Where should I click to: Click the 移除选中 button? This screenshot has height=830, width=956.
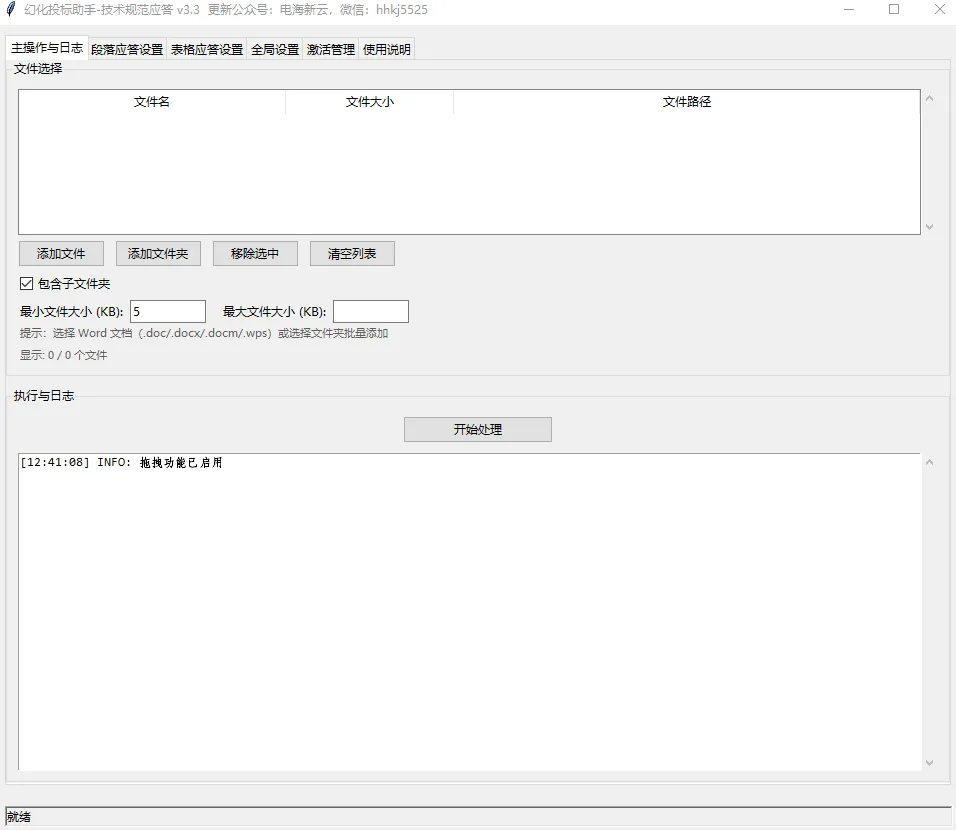click(255, 254)
